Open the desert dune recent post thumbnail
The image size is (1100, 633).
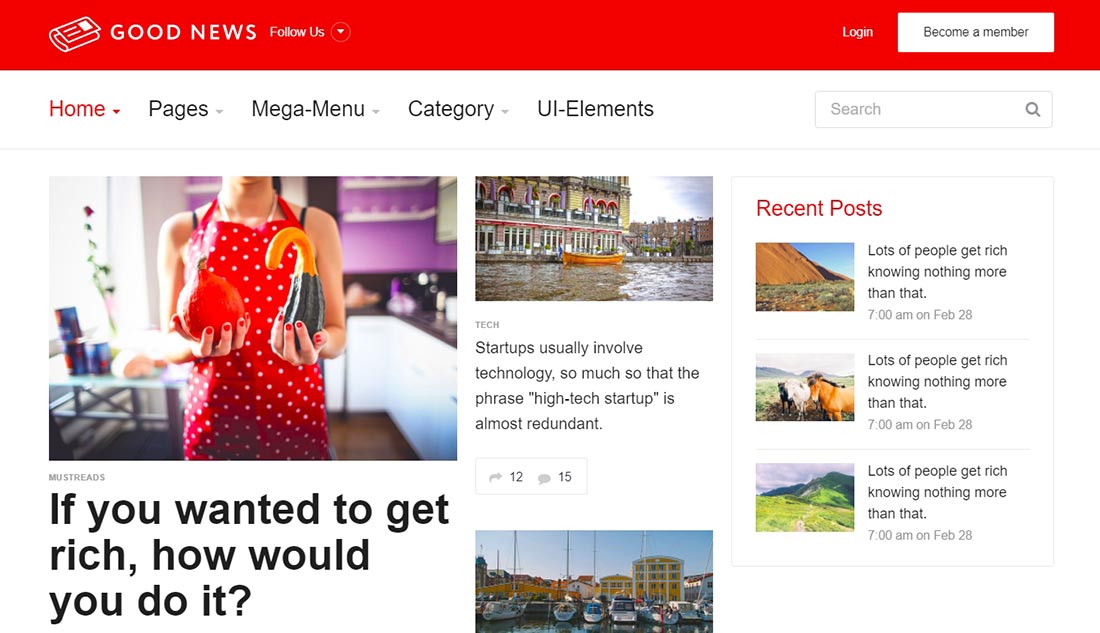[x=805, y=277]
